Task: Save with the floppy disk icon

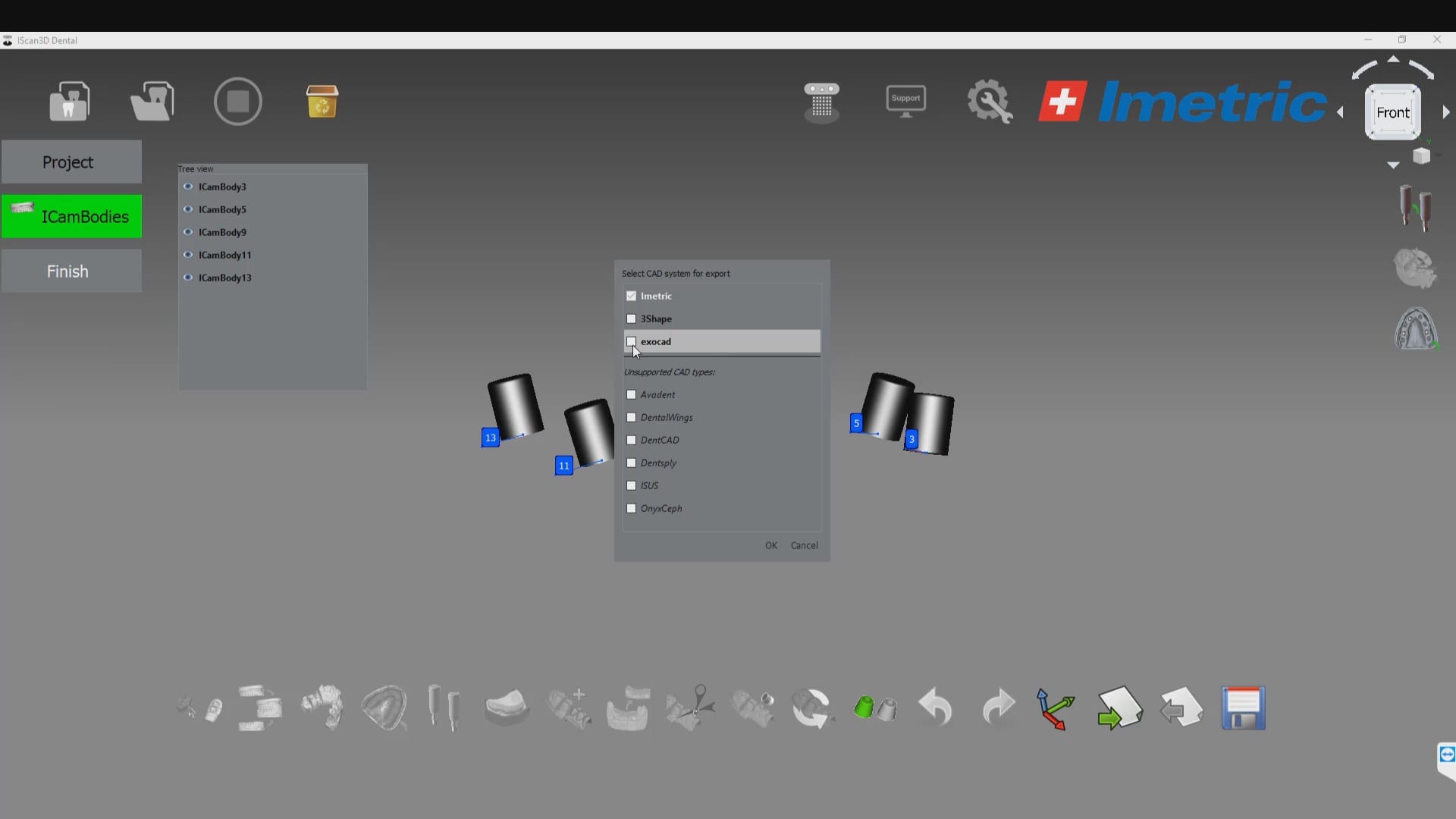Action: click(1244, 708)
